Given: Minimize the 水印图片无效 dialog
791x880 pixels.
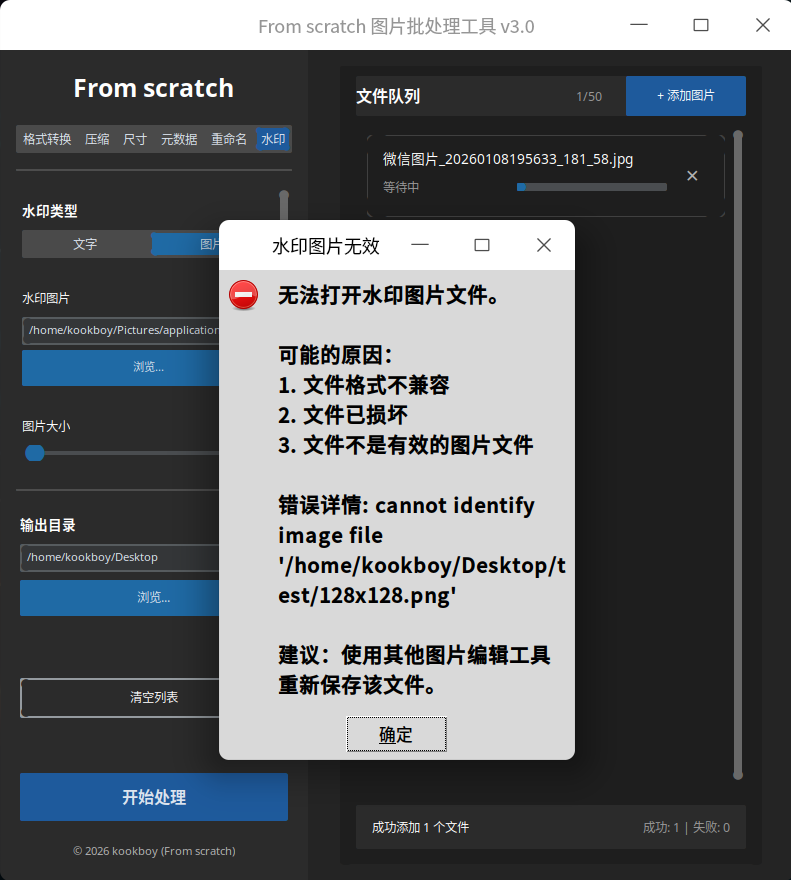Looking at the screenshot, I should click(x=420, y=245).
